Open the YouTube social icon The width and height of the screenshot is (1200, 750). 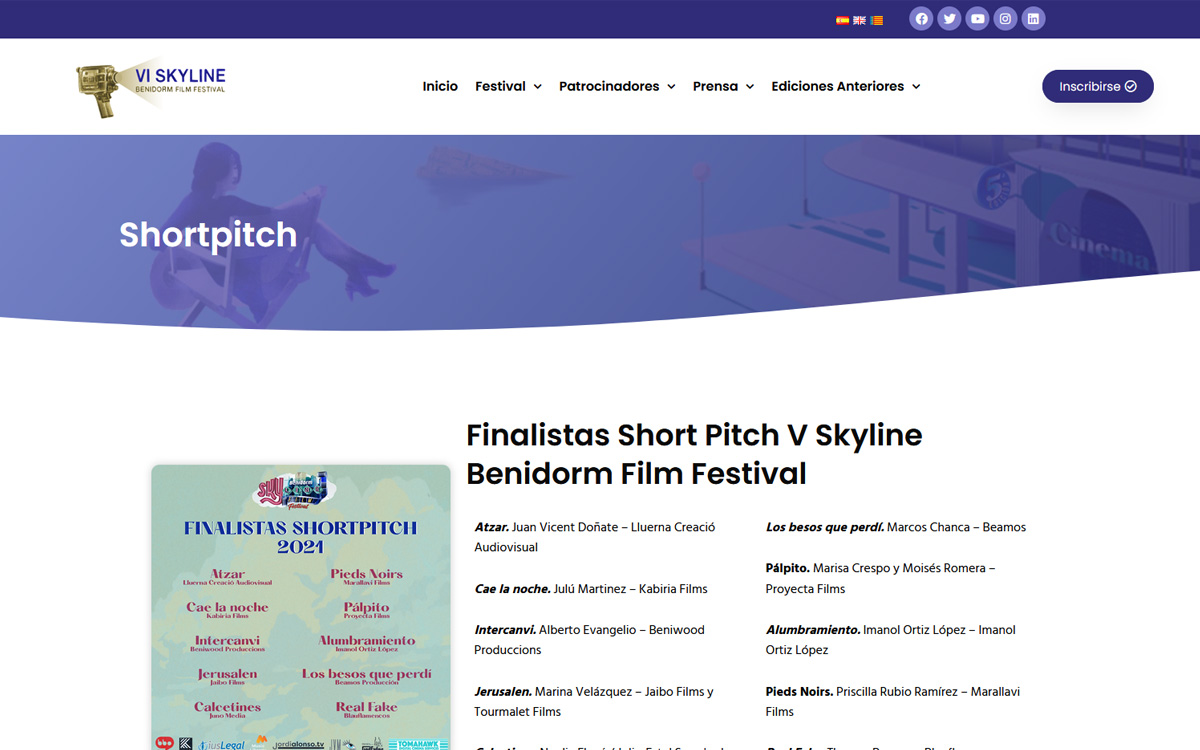click(977, 18)
